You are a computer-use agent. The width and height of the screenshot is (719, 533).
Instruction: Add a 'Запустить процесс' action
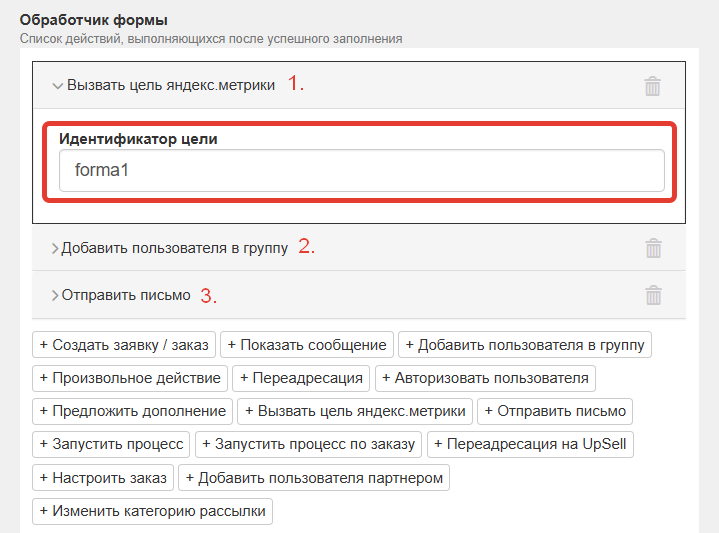click(x=111, y=443)
